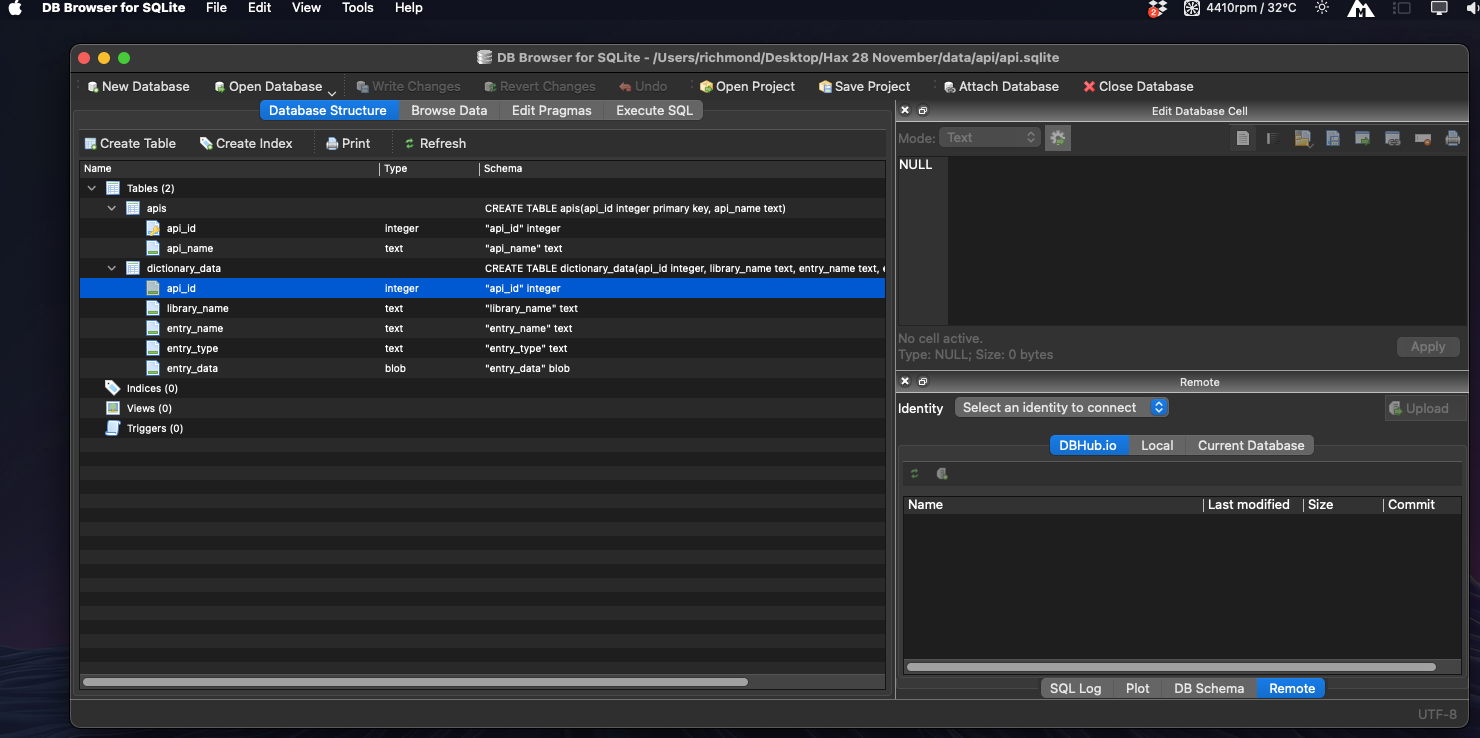Click the NULL cell text editor area
This screenshot has width=1480, height=738.
(1182, 240)
